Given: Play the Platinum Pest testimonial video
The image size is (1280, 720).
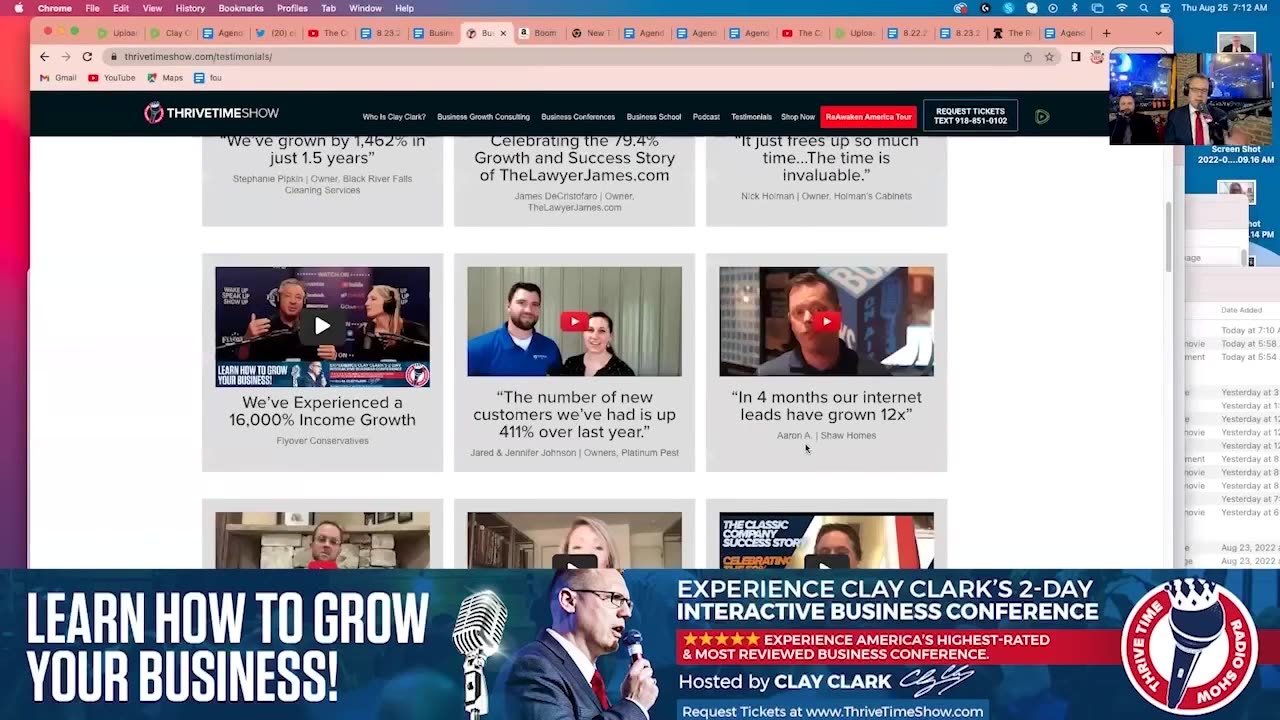Looking at the screenshot, I should click(x=574, y=321).
